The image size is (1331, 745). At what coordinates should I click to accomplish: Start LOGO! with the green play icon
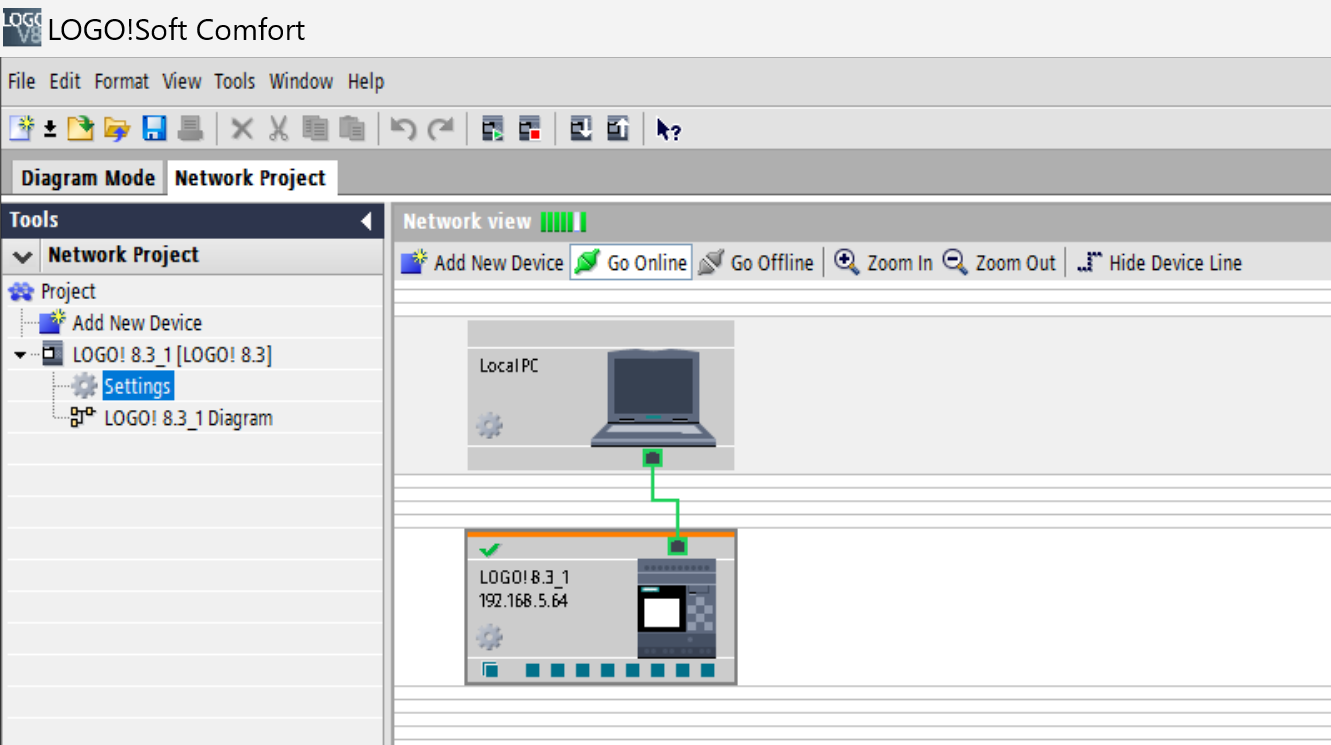pos(493,128)
